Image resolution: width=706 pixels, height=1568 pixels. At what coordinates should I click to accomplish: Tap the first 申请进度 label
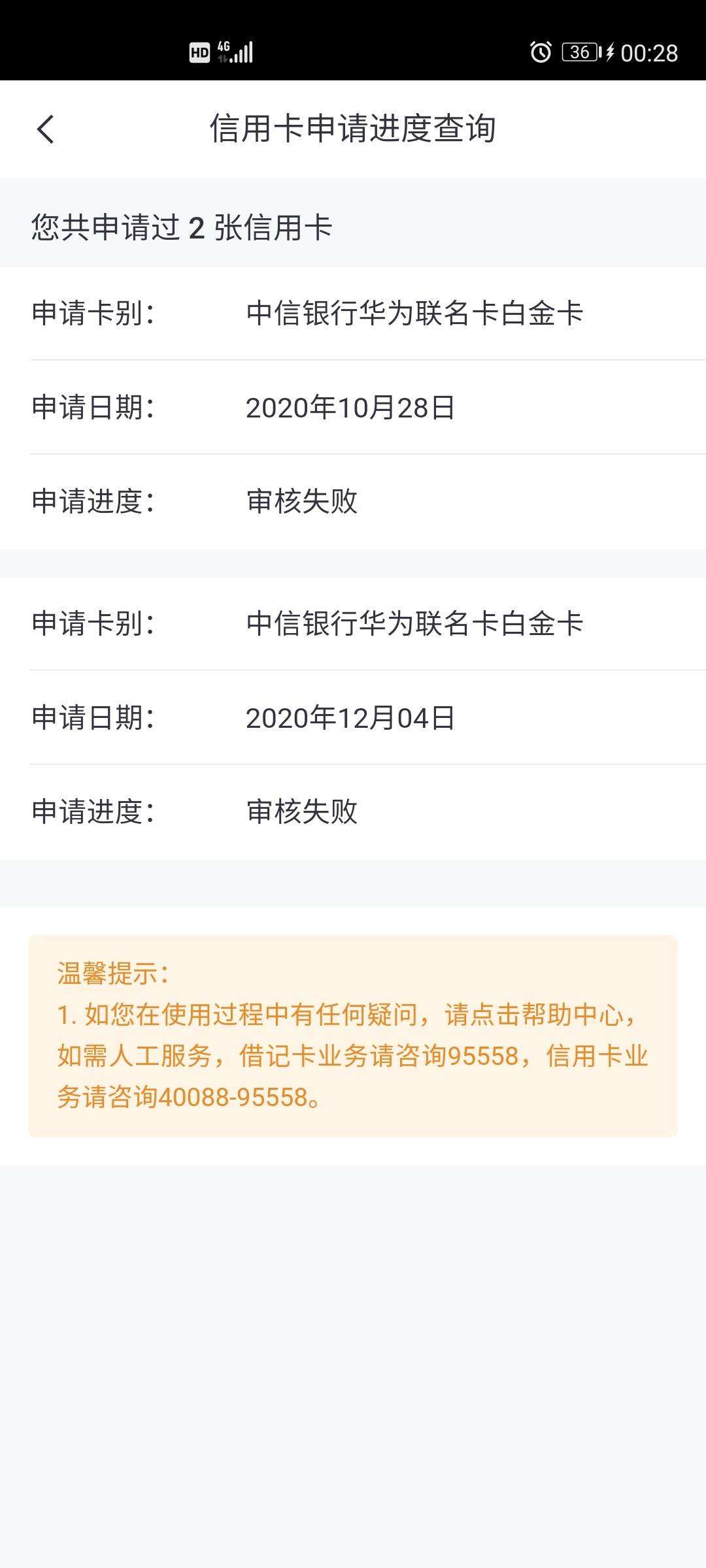[92, 502]
